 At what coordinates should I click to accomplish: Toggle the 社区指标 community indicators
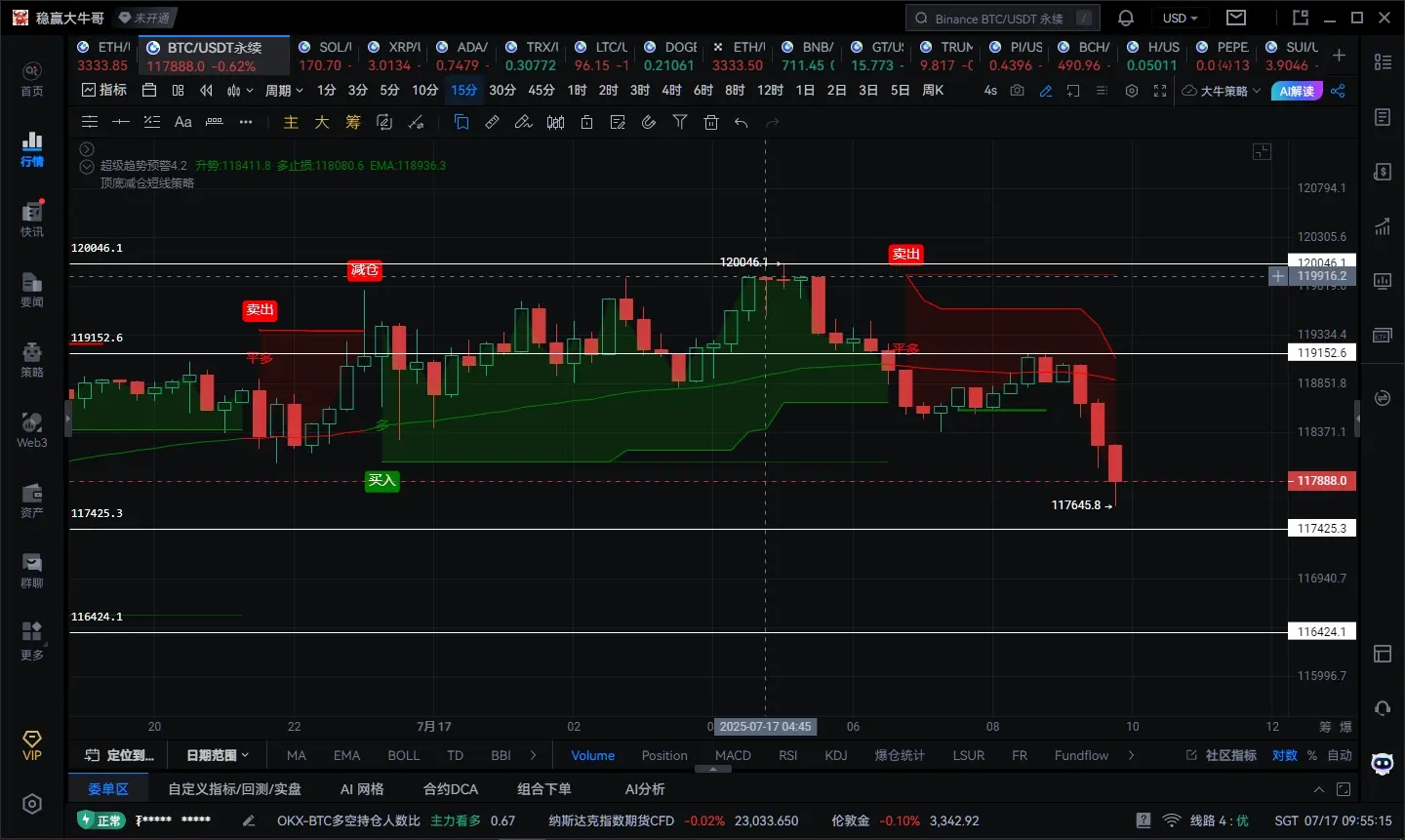[1222, 755]
